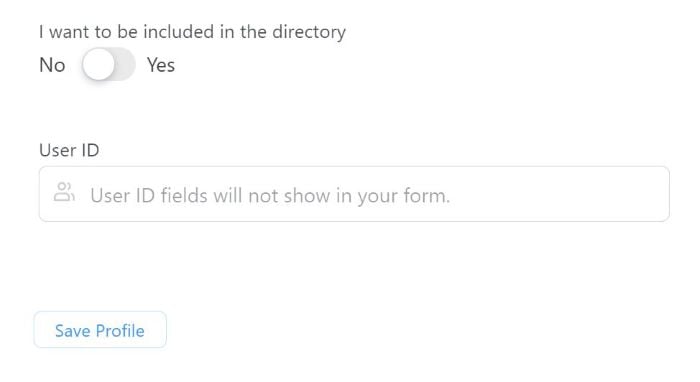This screenshot has height=382, width=700.
Task: Click the people silhouette icon
Action: (x=64, y=192)
